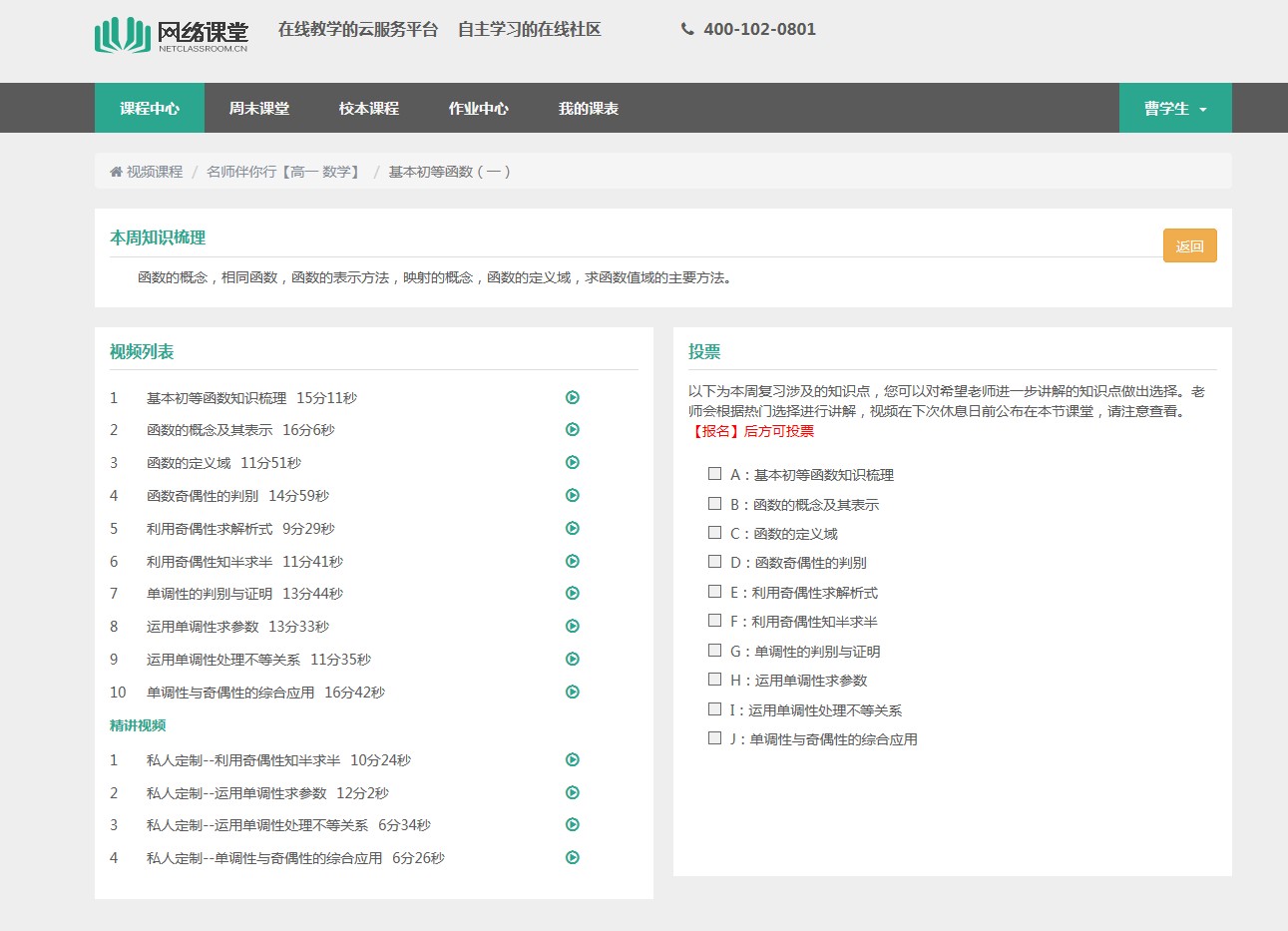
Task: Play the 单调性的判别与证明 video icon
Action: click(x=573, y=593)
